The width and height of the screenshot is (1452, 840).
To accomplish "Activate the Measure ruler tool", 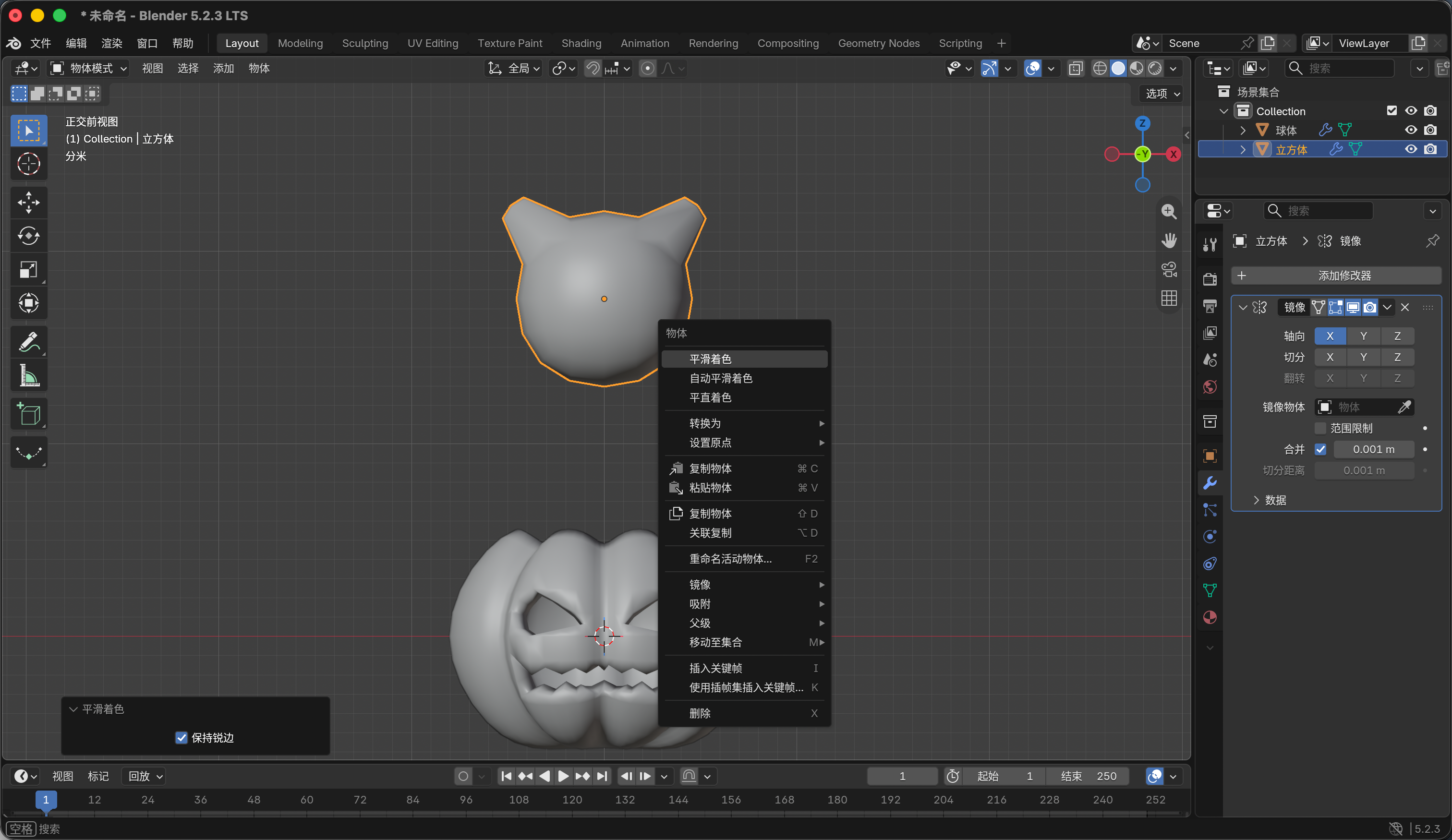I will [x=28, y=376].
